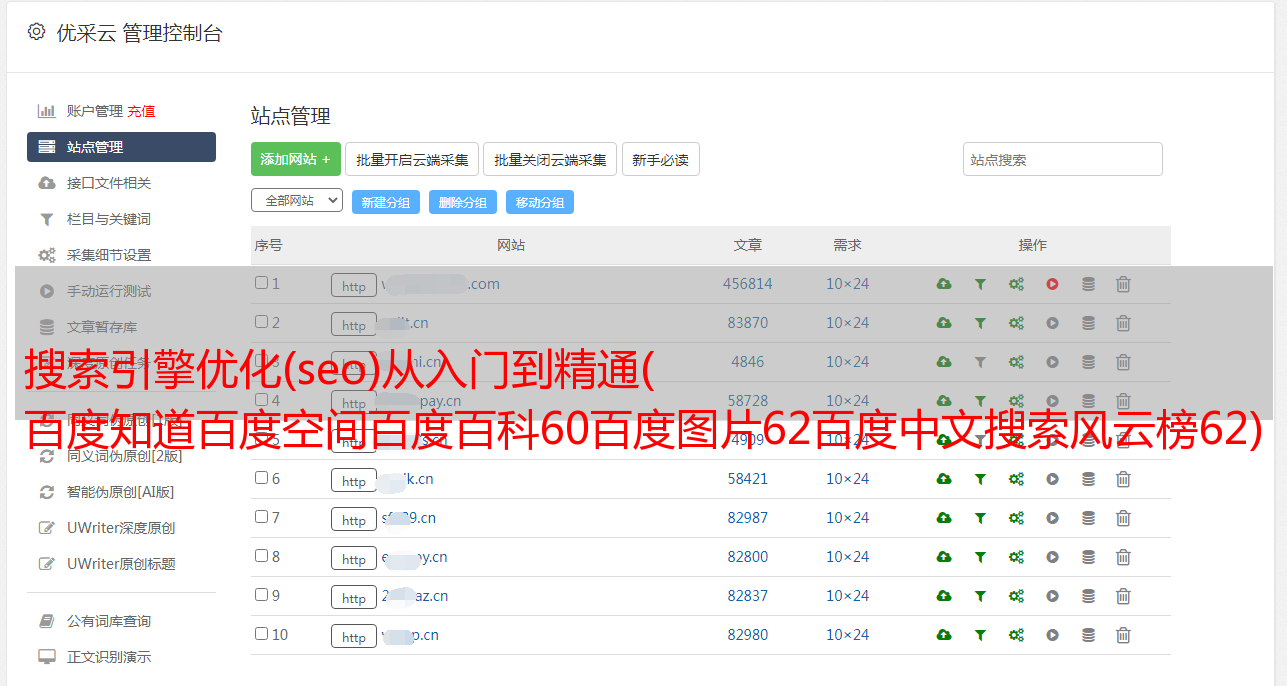
Task: Open 公有词库查询 in the sidebar
Action: (x=109, y=622)
